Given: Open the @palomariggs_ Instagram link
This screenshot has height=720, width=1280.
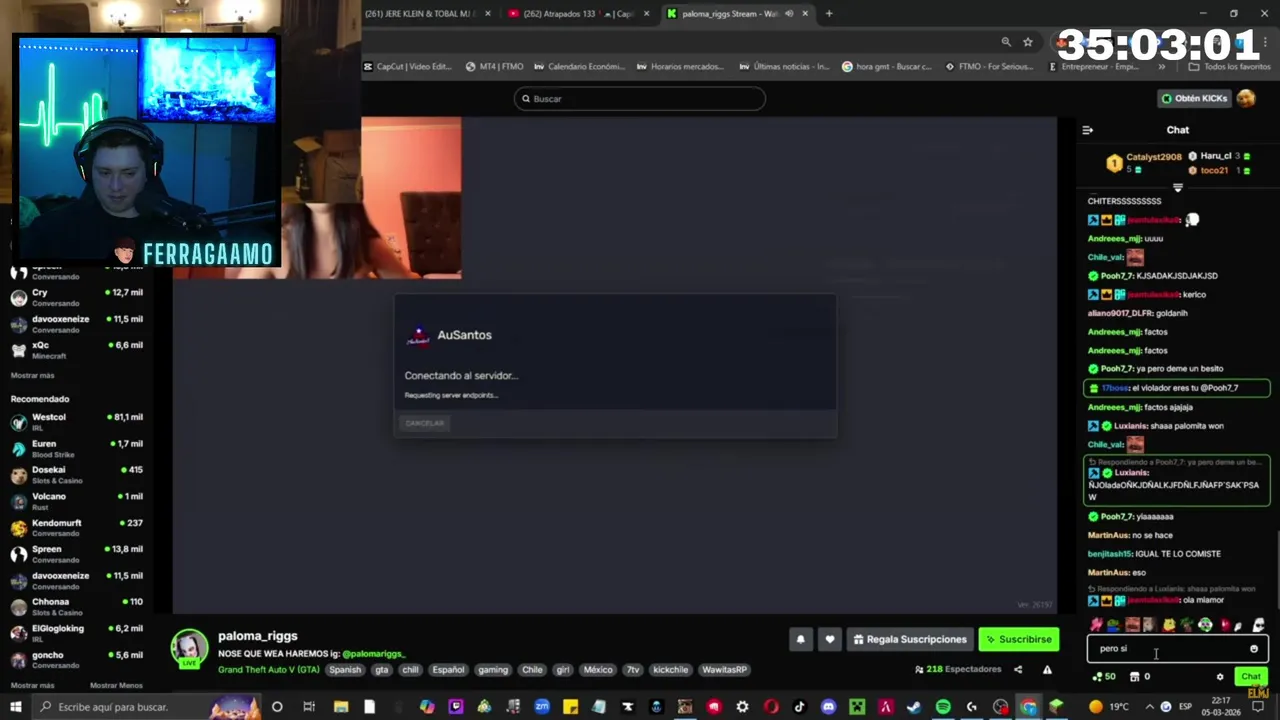Looking at the screenshot, I should (373, 654).
